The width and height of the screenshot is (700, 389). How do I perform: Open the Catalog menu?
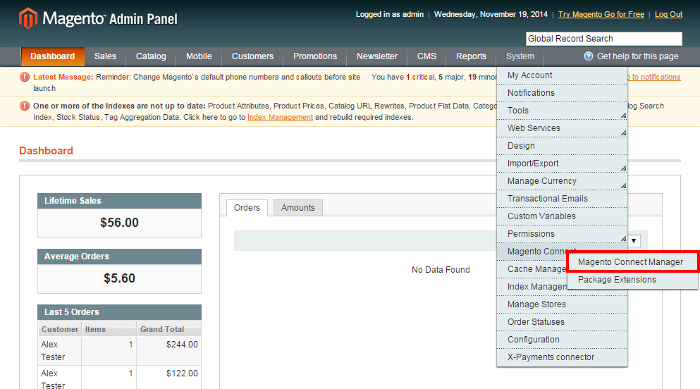click(x=151, y=56)
